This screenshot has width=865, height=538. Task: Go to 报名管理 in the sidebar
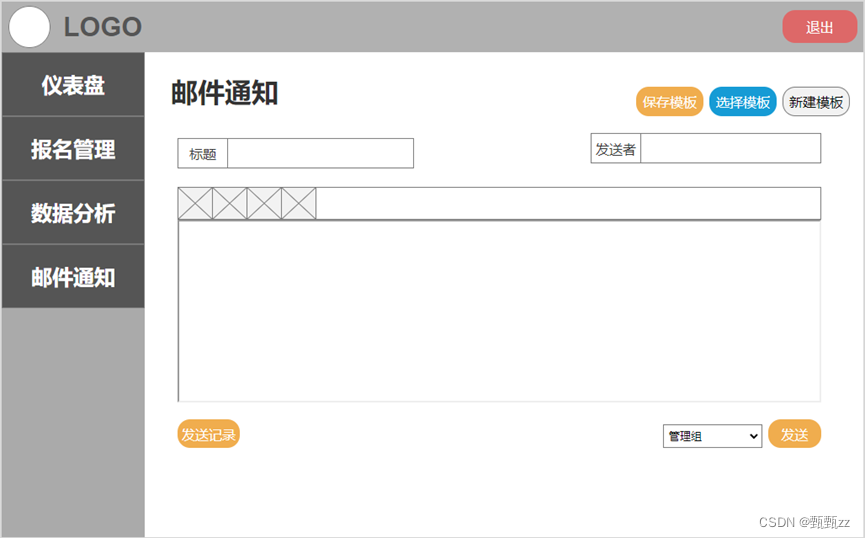tap(73, 149)
